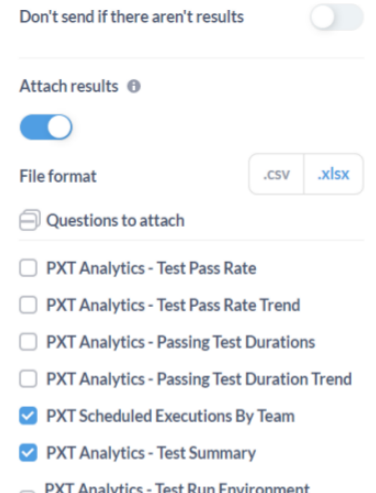The width and height of the screenshot is (376, 493).
Task: Enable Don't send if there aren't results toggle
Action: [337, 17]
